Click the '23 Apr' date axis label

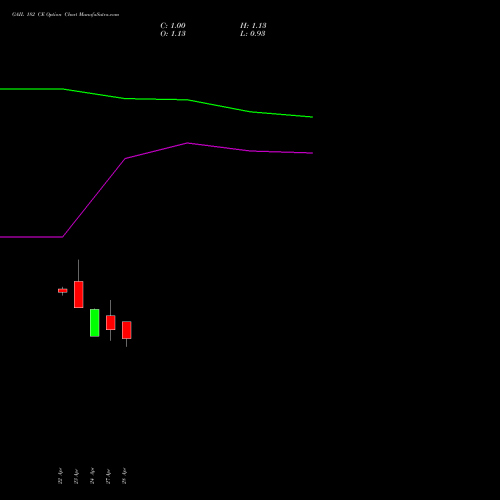click(x=76, y=476)
